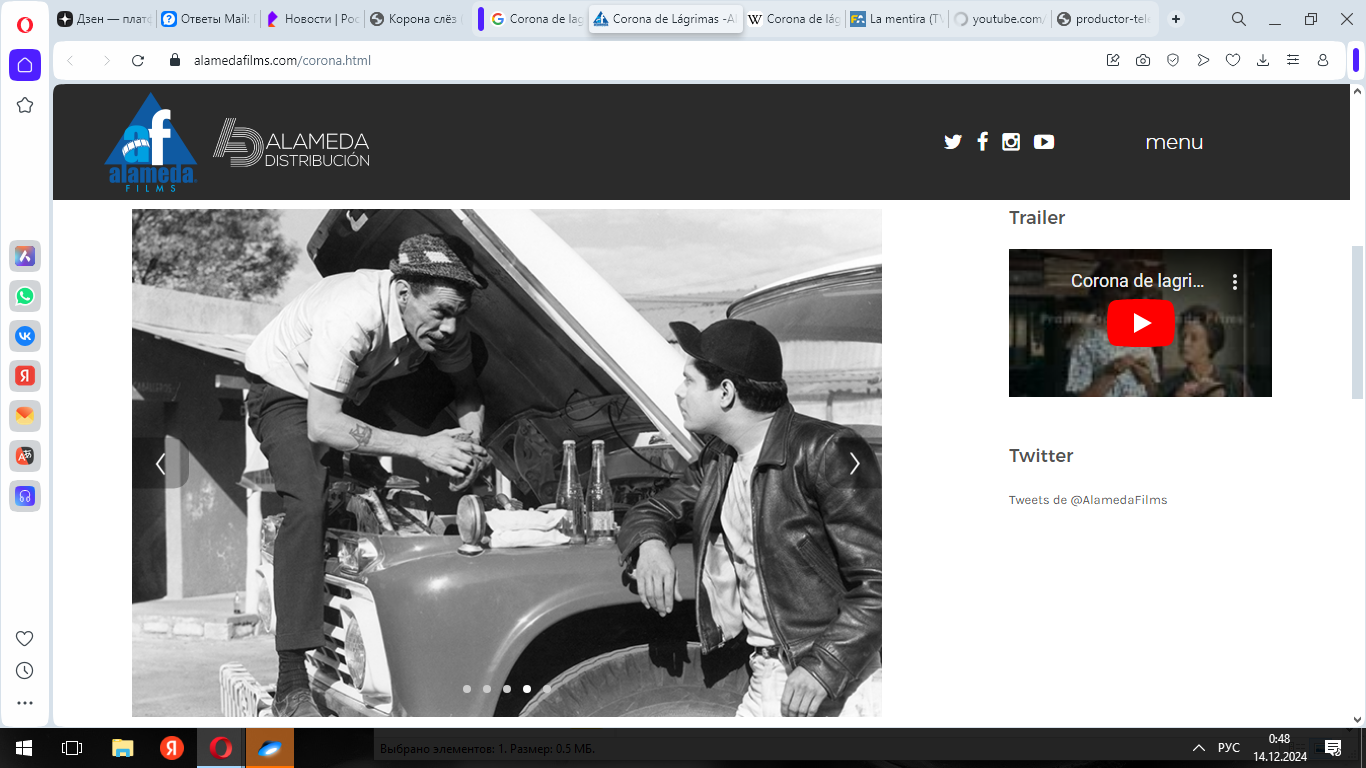Reload the current page
The height and width of the screenshot is (768, 1366).
[138, 60]
